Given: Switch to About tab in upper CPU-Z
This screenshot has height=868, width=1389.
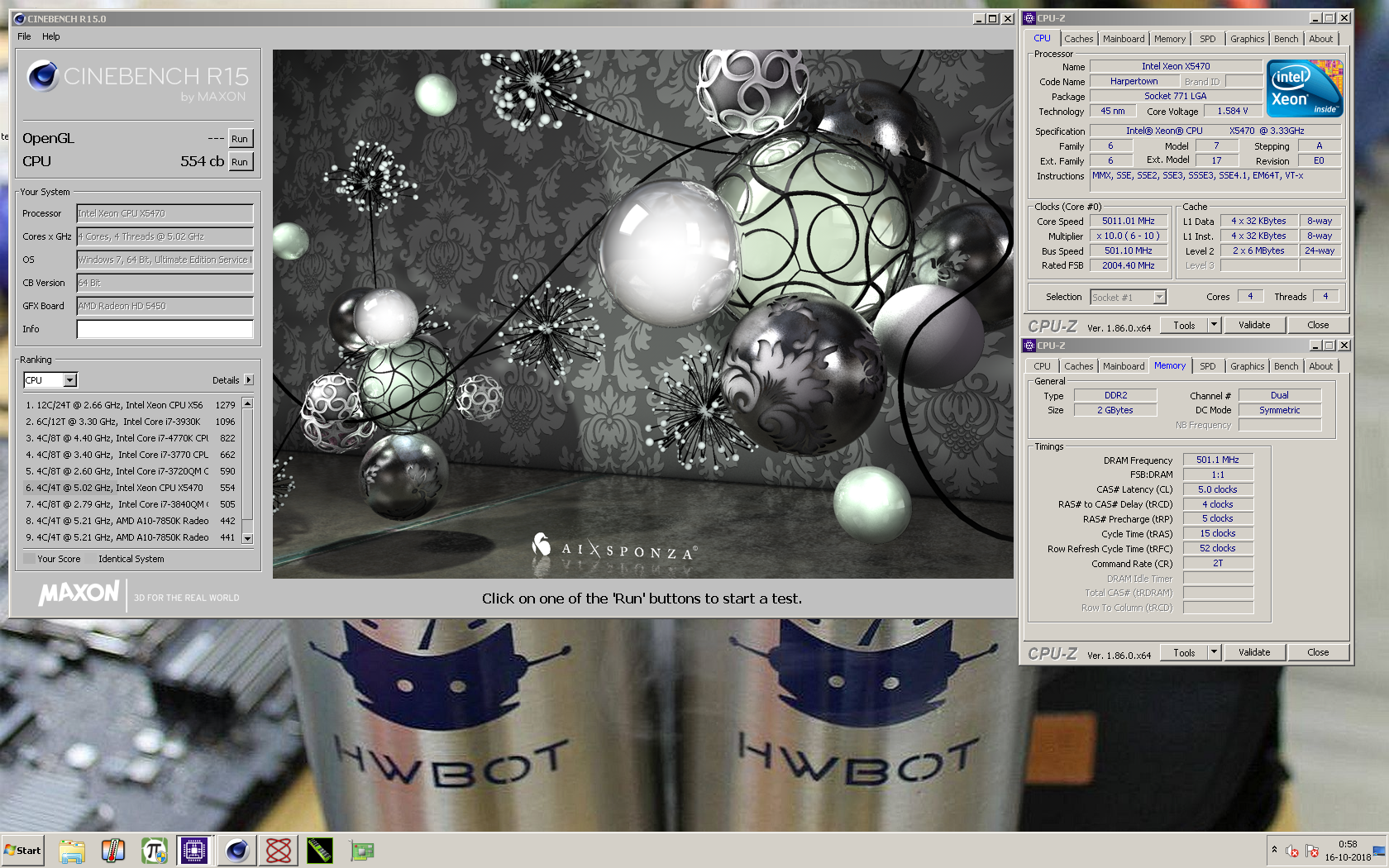Looking at the screenshot, I should point(1321,39).
